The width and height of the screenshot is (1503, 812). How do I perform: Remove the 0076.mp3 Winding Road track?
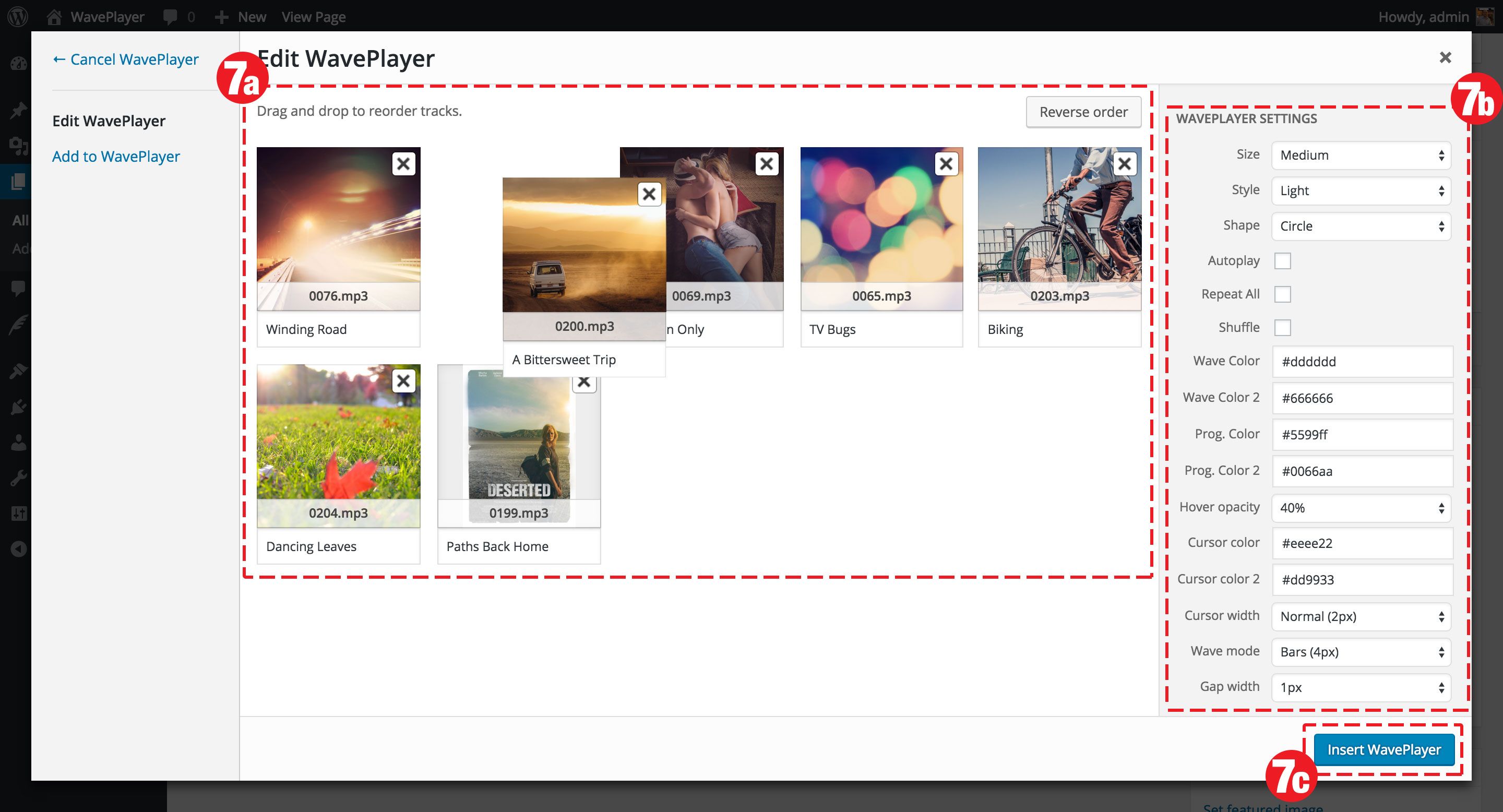pyautogui.click(x=403, y=164)
